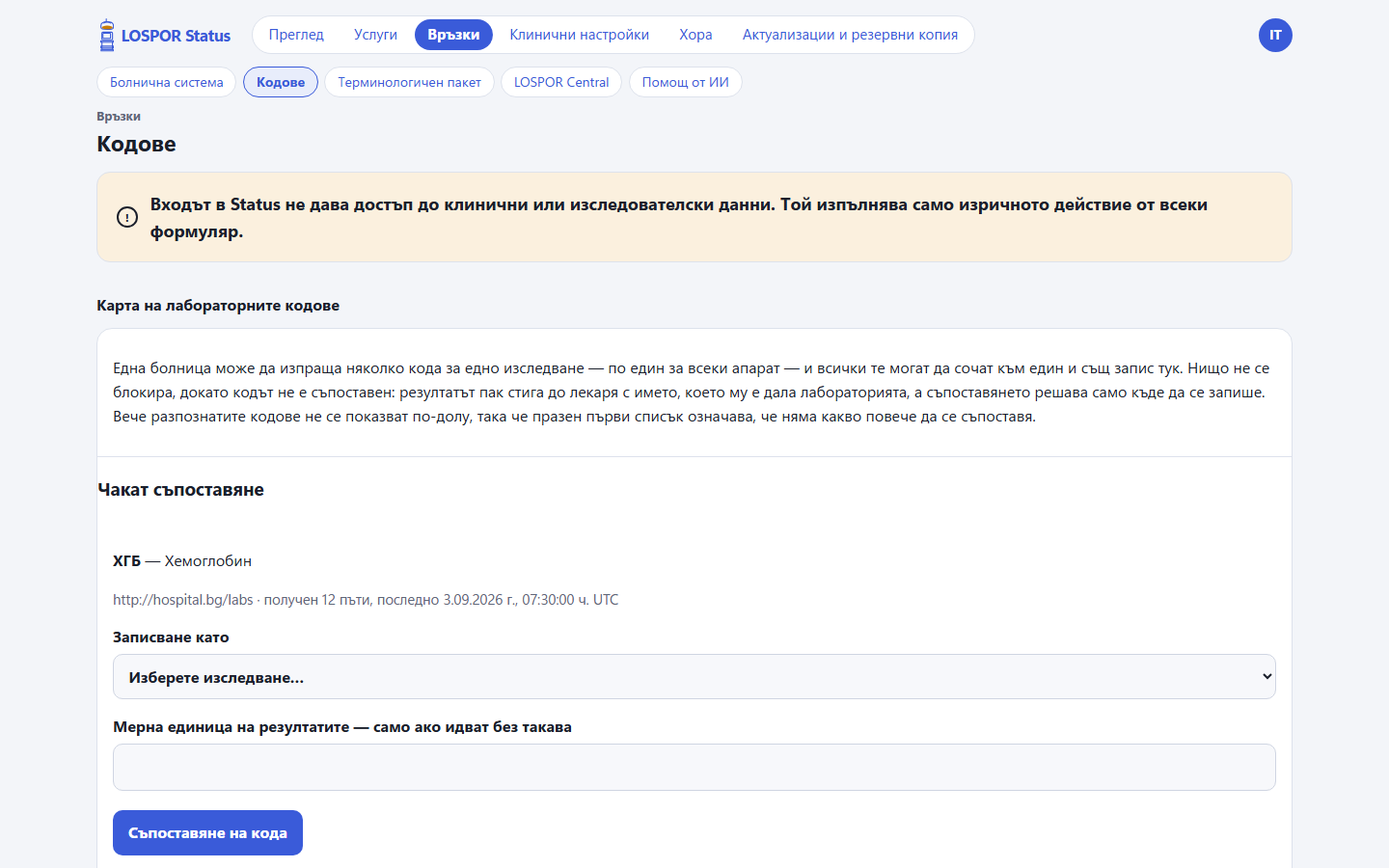
Task: Click the LOSPOR Status brand link
Action: pyautogui.click(x=164, y=36)
